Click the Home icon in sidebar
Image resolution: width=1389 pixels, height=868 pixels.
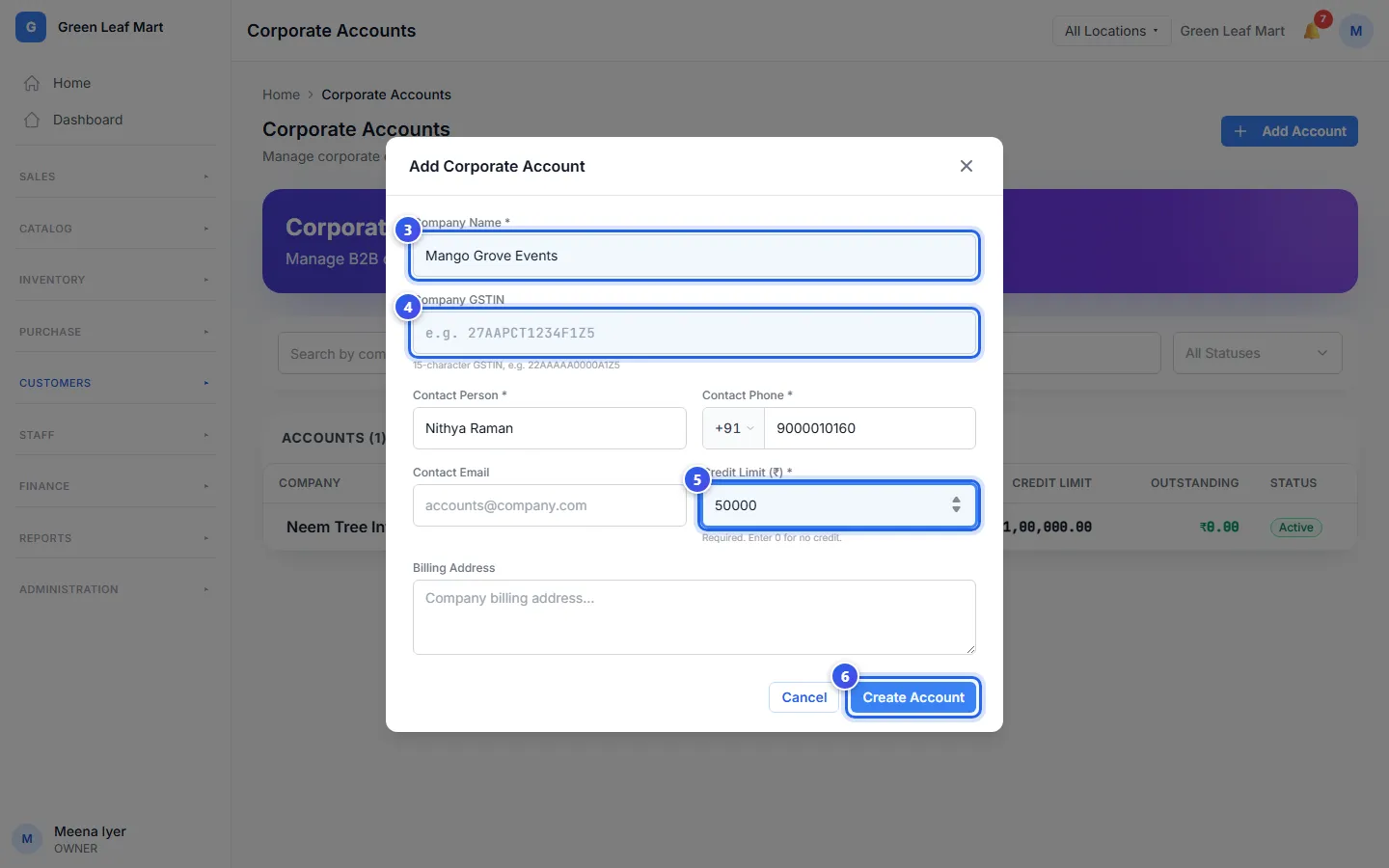tap(32, 83)
